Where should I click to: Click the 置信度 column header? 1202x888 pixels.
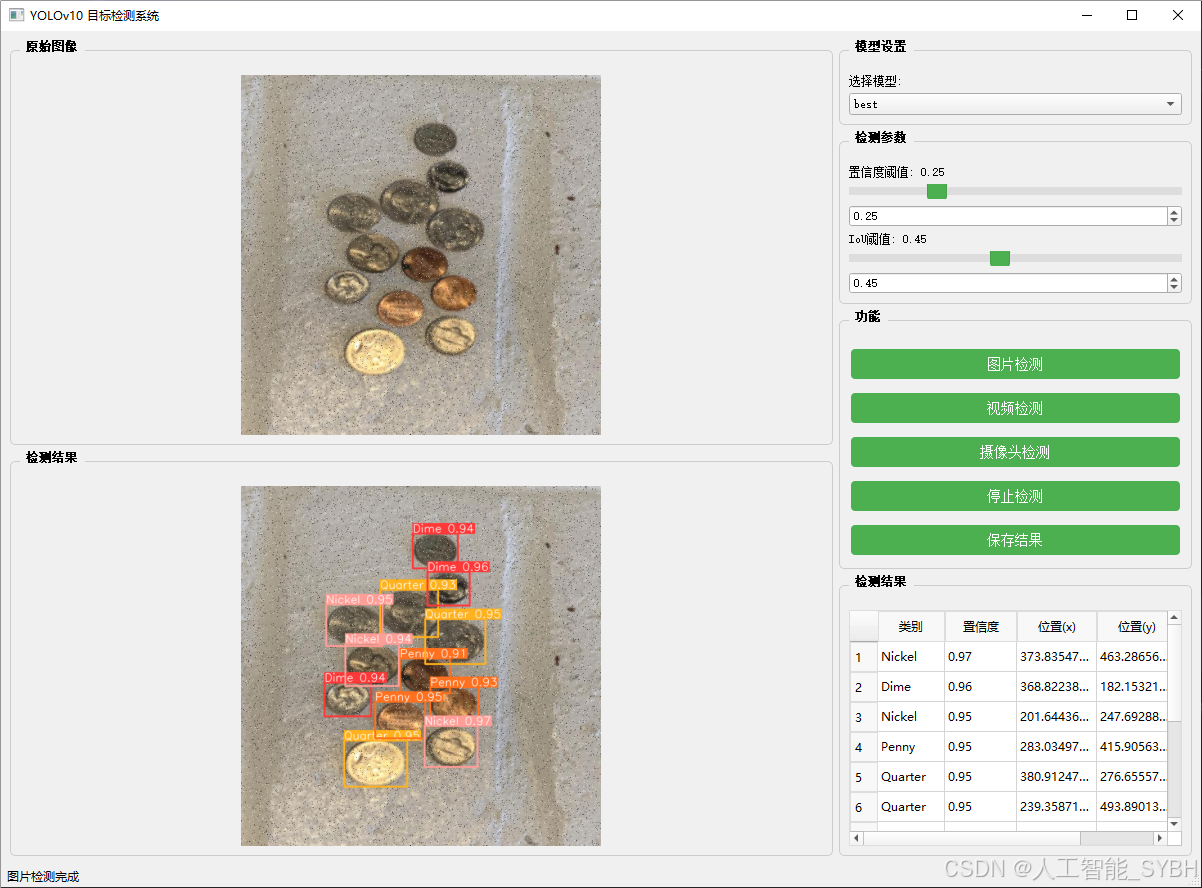coord(981,627)
